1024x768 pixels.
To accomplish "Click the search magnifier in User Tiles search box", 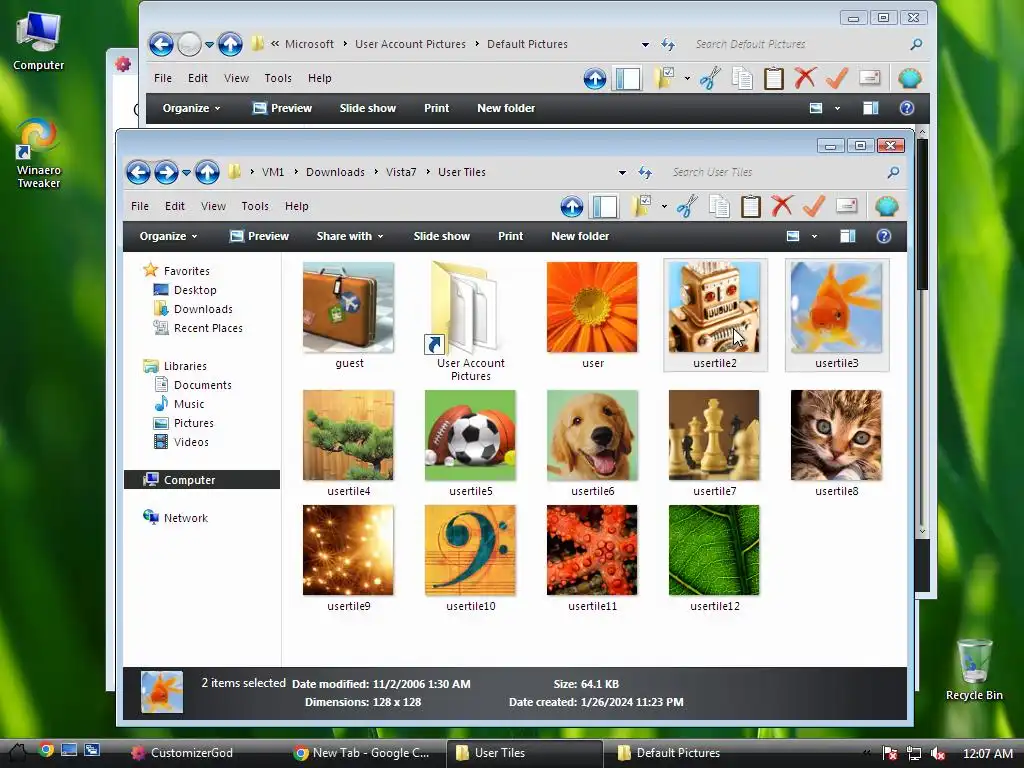I will (x=893, y=172).
